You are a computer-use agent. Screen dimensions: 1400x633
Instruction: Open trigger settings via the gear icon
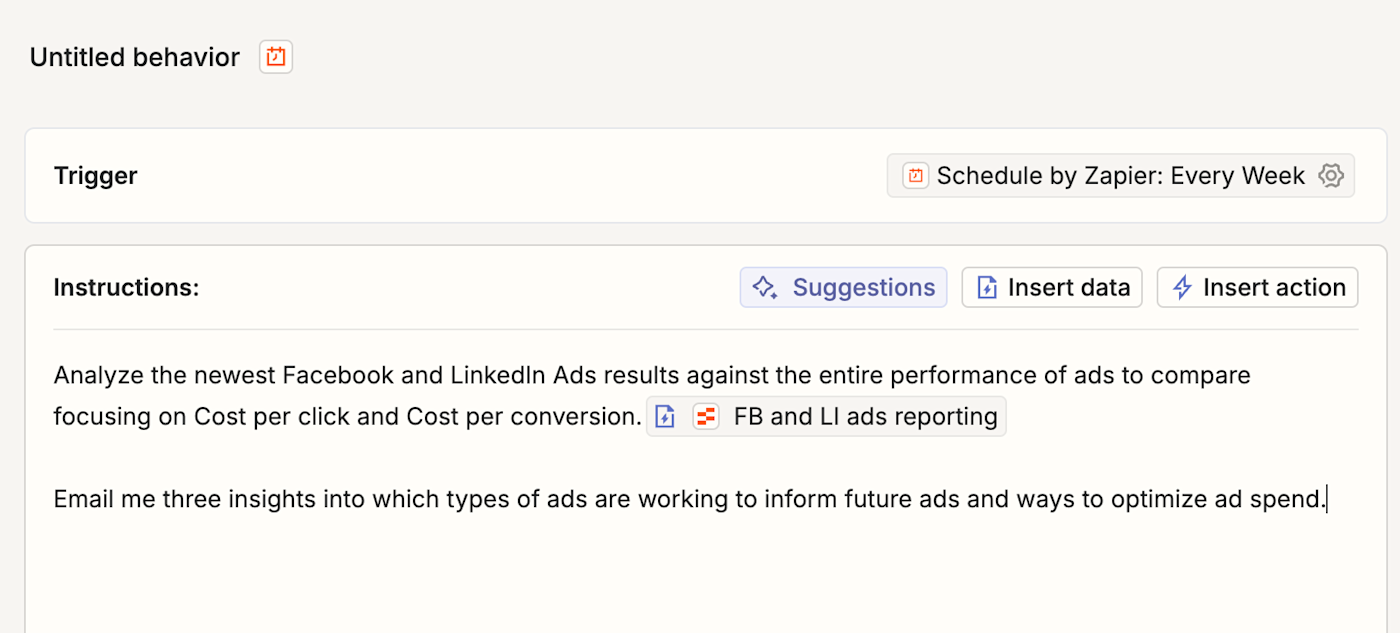(1330, 176)
